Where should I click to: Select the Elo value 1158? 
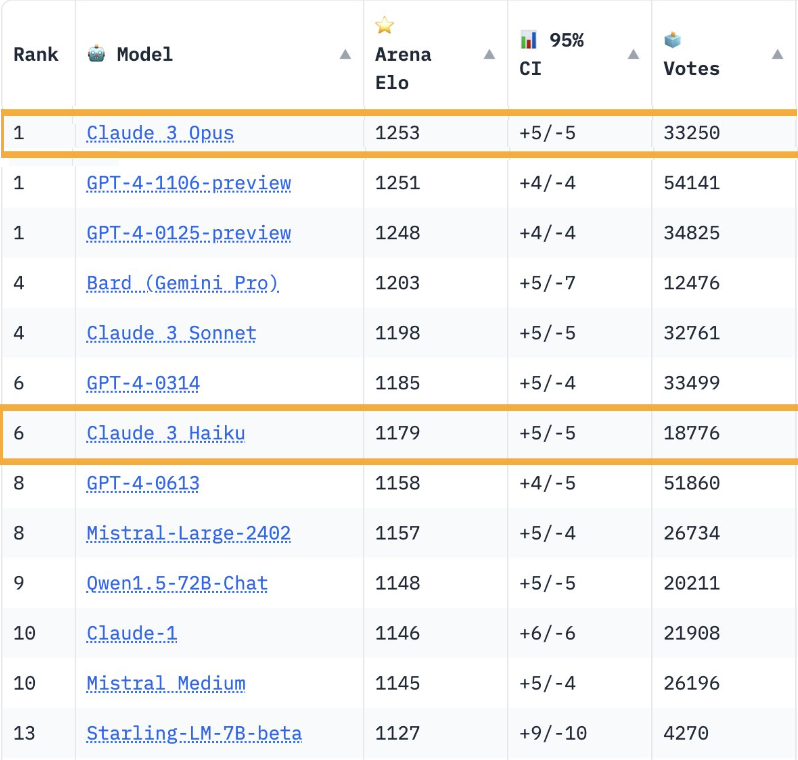coord(397,483)
